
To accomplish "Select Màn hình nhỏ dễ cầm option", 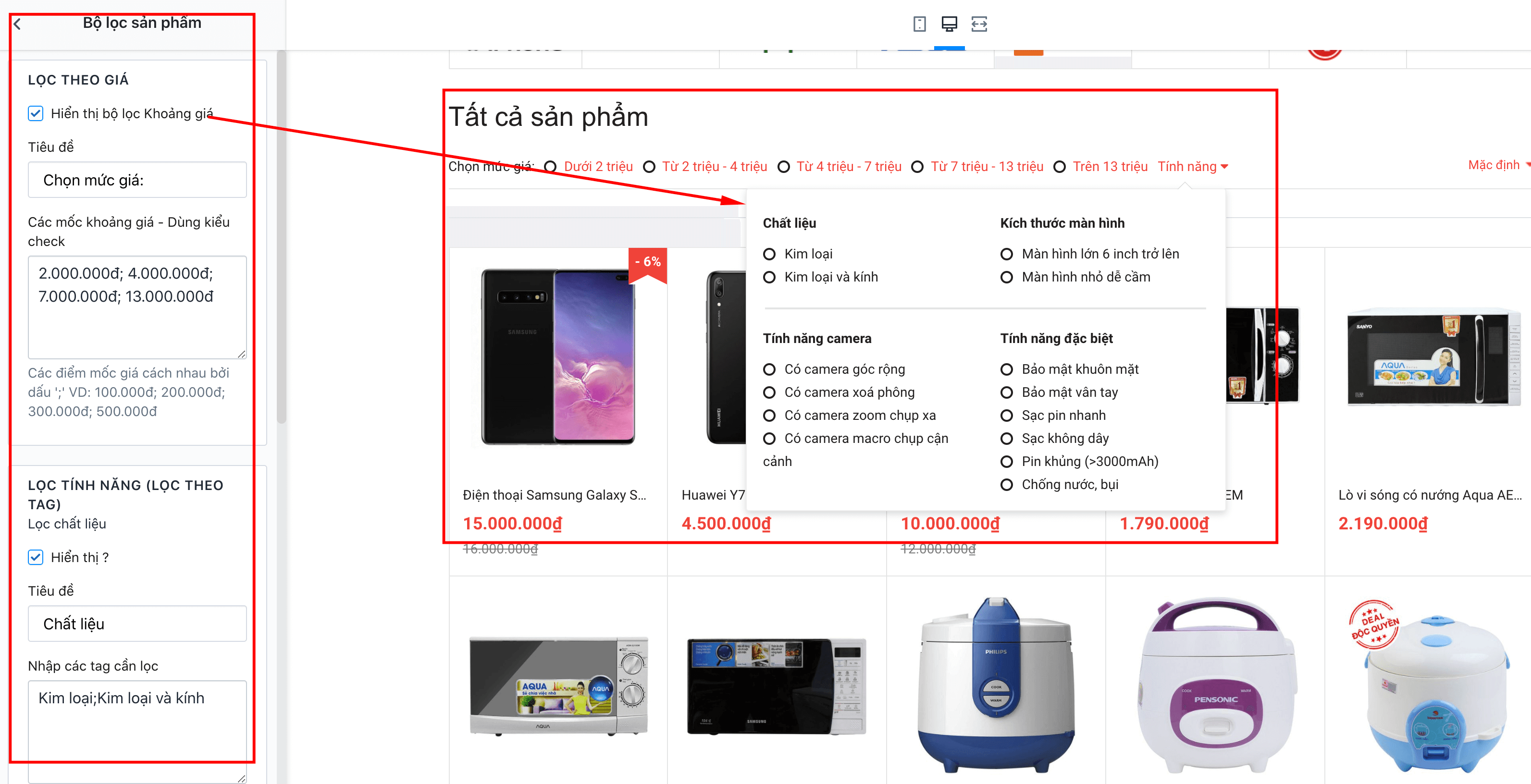I will pyautogui.click(x=1006, y=277).
